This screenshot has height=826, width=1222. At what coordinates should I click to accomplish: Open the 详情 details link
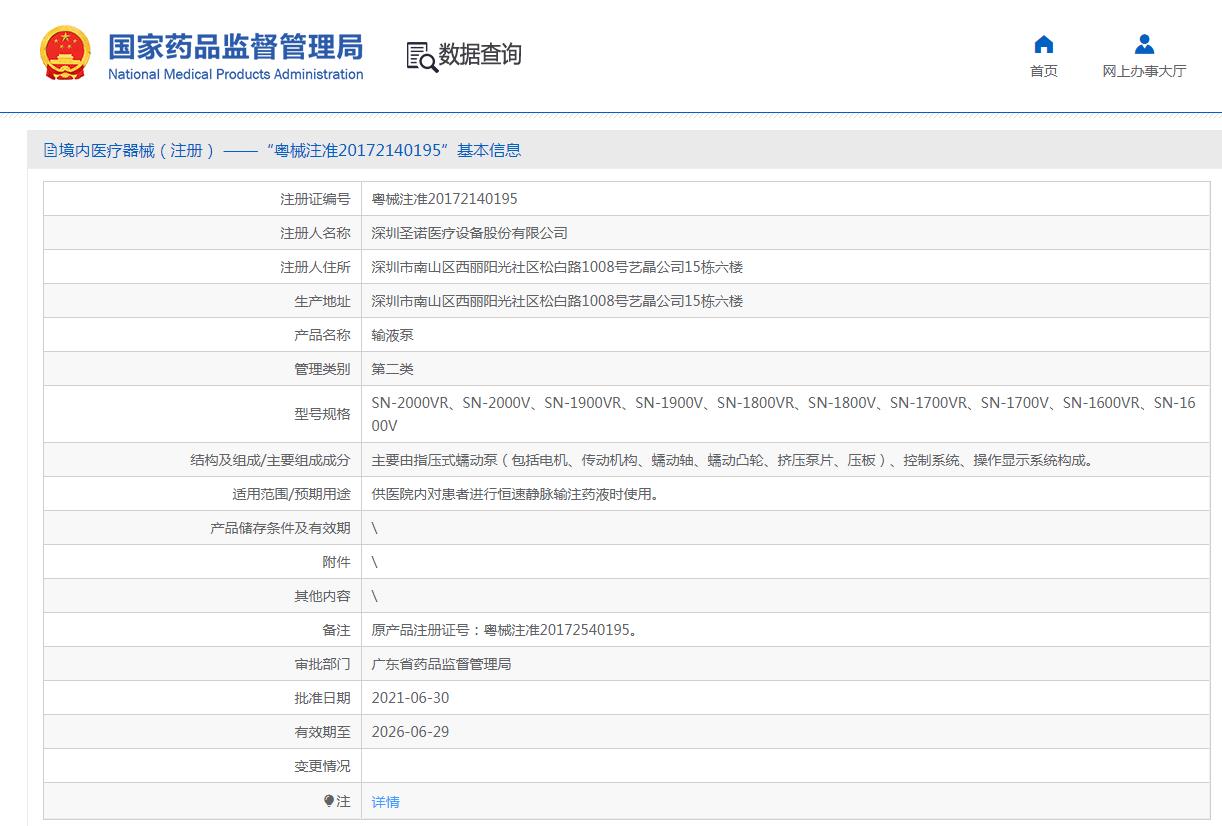point(385,802)
